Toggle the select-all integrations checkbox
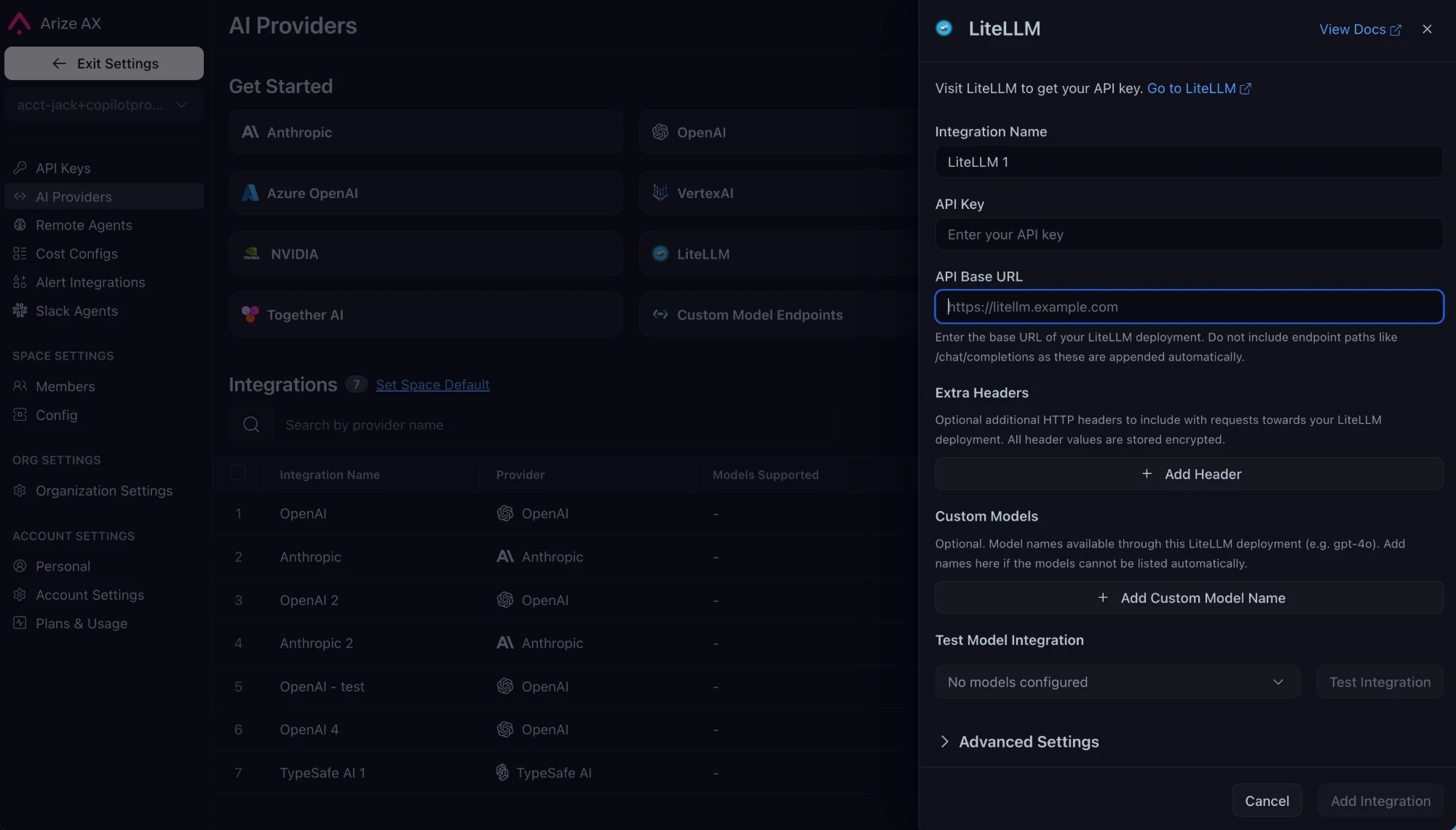Viewport: 1456px width, 830px height. pos(238,473)
